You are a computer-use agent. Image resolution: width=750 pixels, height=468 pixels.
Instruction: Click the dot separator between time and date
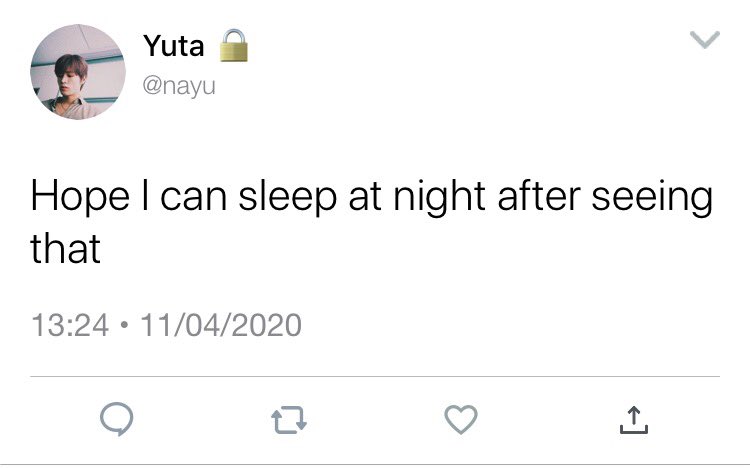tap(124, 325)
